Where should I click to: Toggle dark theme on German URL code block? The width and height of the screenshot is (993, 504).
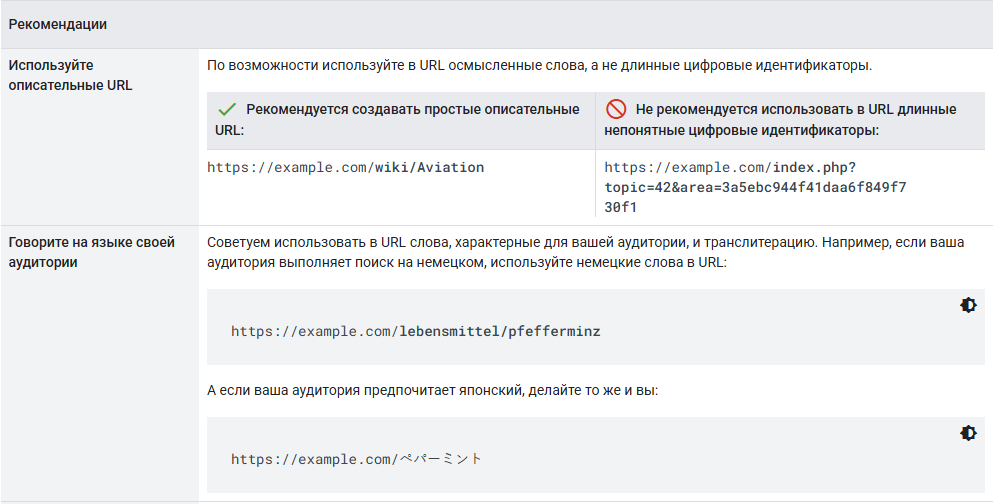click(x=967, y=305)
